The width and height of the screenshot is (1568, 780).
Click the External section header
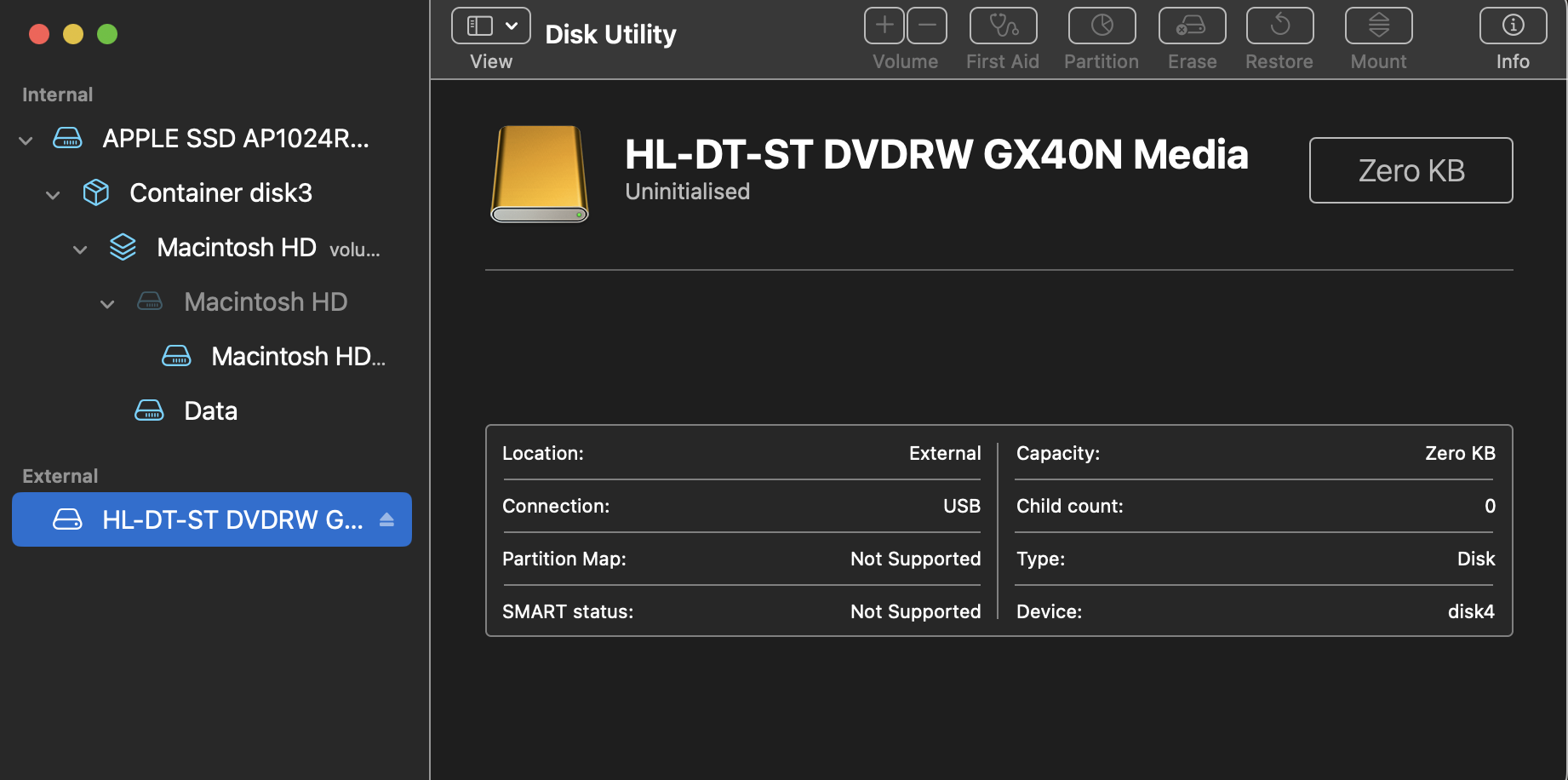(60, 476)
